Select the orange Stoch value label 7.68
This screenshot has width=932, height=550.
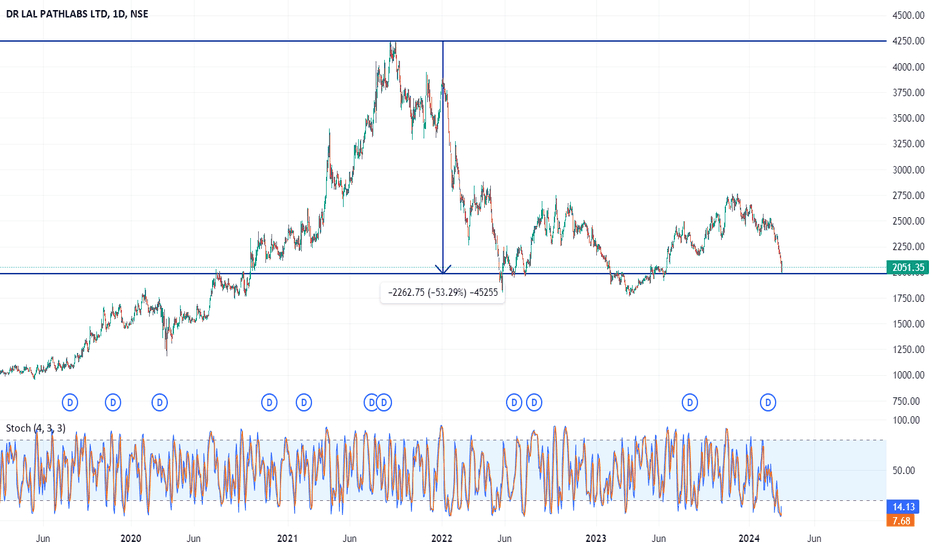pyautogui.click(x=900, y=521)
